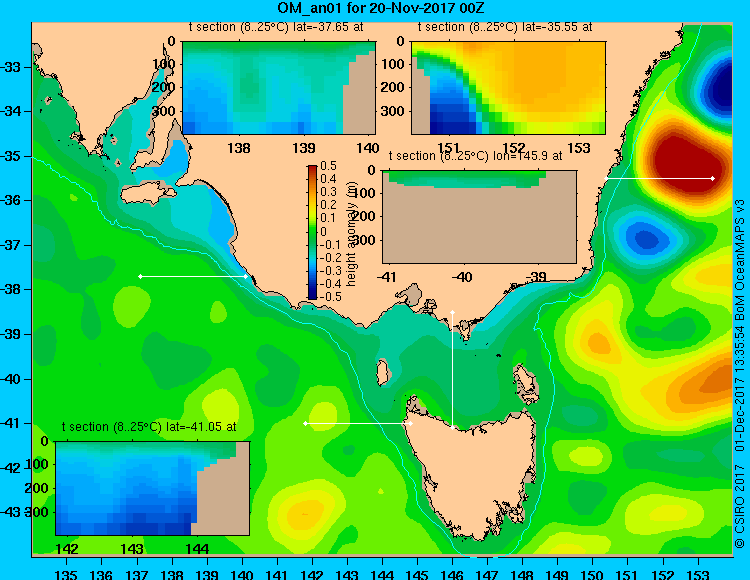Click the -40 latitude tick label on main map
The width and height of the screenshot is (750, 580).
click(11, 379)
